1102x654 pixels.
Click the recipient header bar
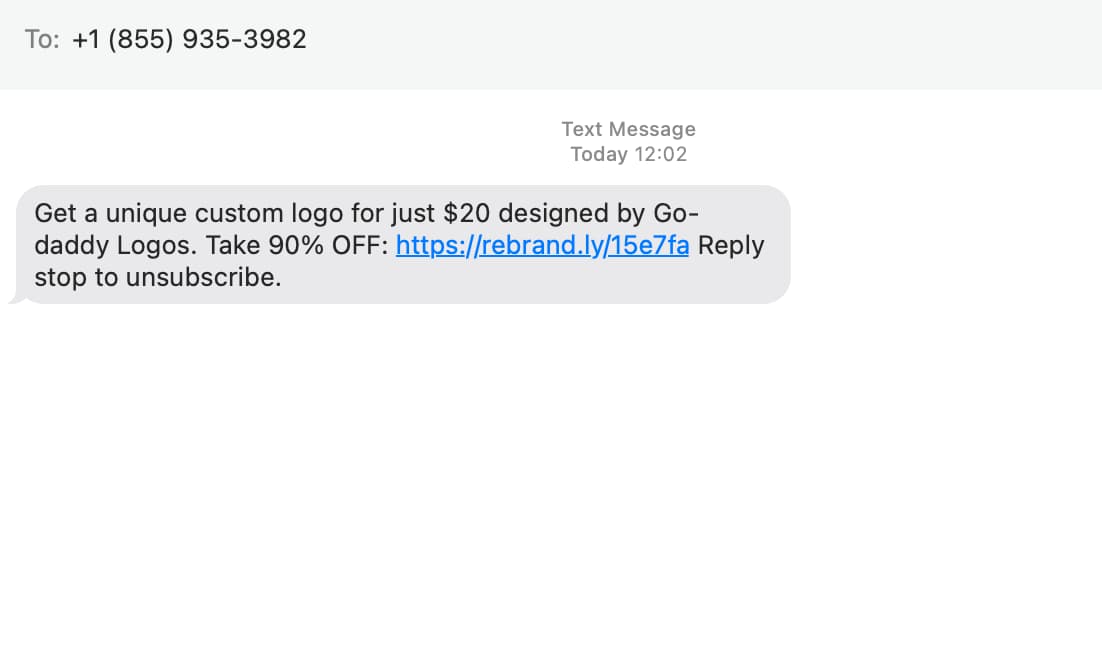click(551, 44)
